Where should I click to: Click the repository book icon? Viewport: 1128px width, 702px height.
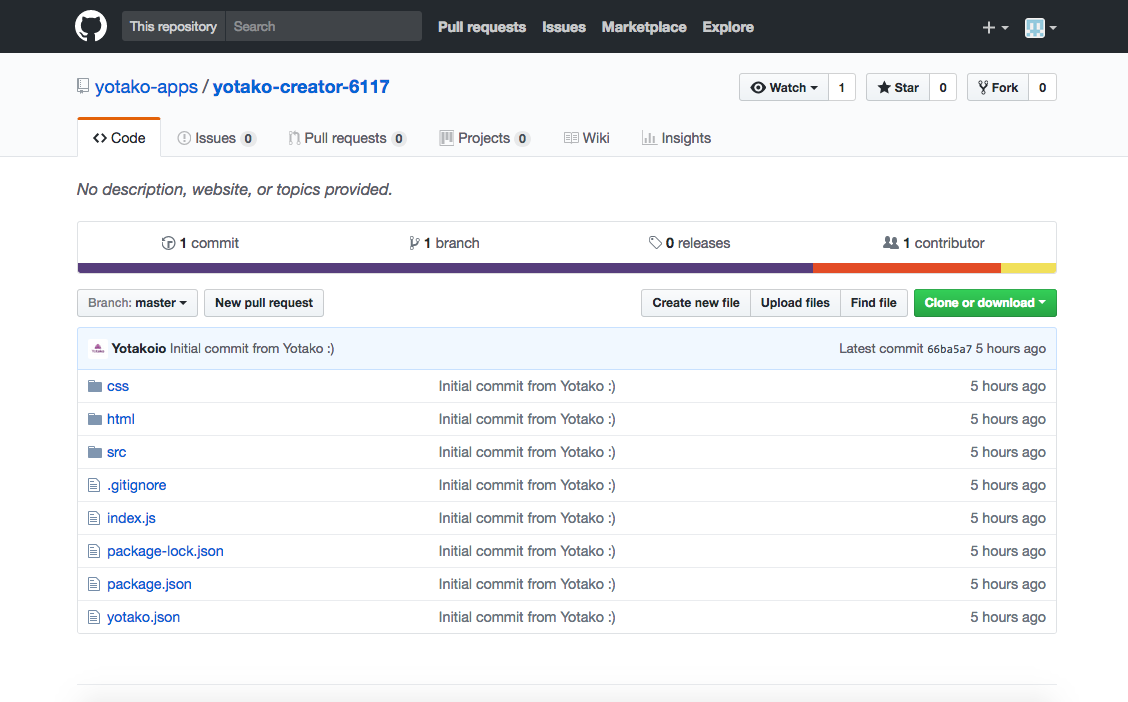[x=83, y=86]
